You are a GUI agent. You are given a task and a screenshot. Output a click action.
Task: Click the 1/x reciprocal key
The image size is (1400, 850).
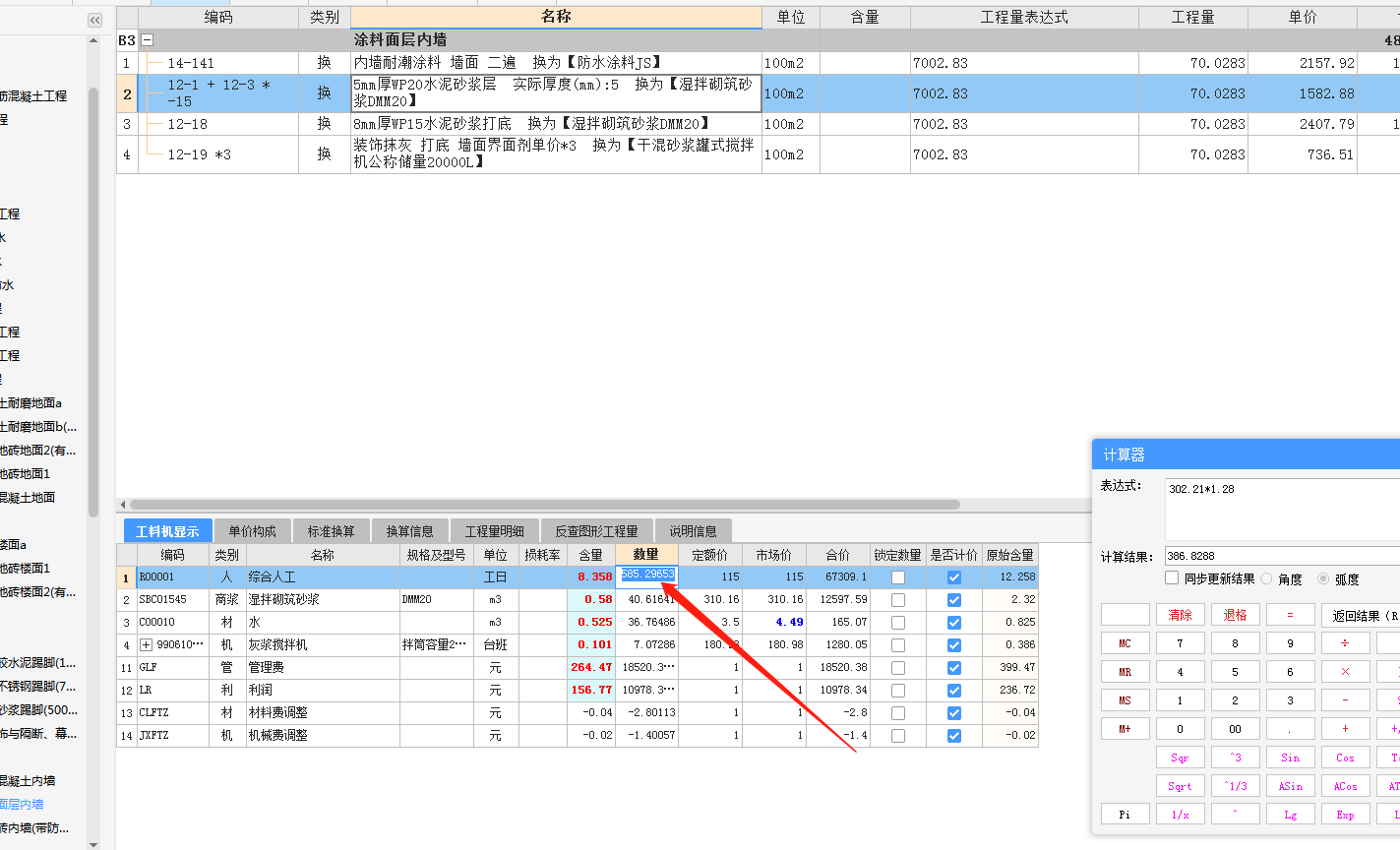1181,815
